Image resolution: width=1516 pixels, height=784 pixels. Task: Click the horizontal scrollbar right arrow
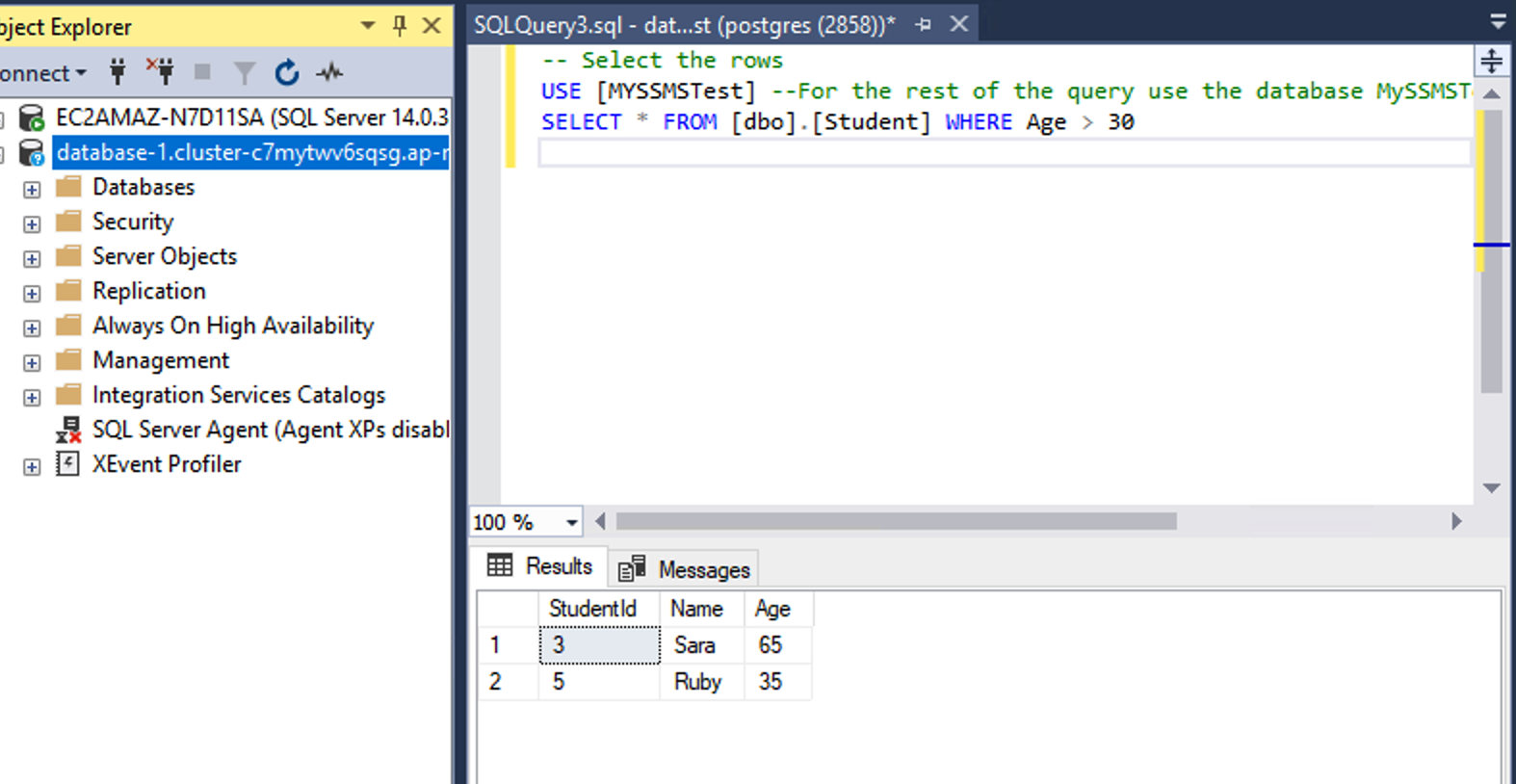(1456, 521)
